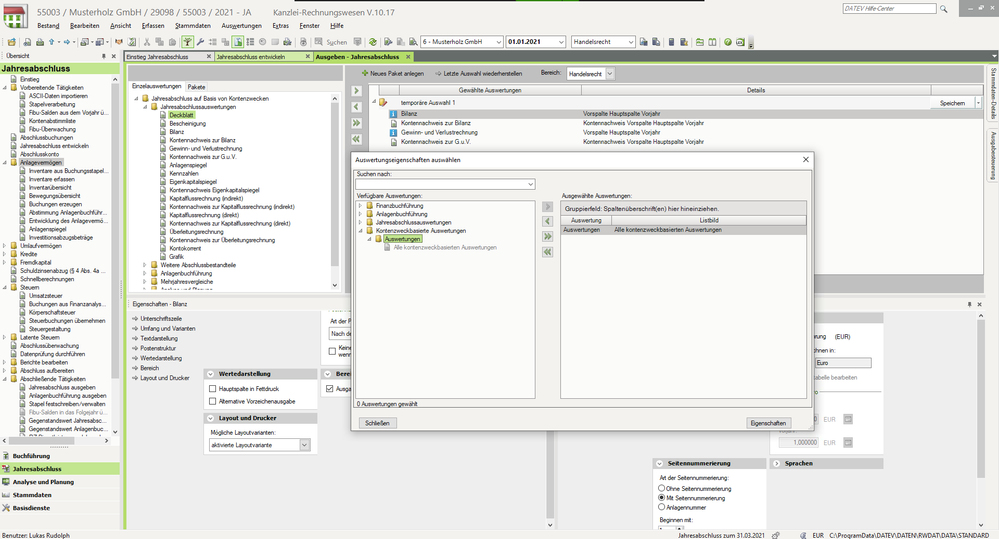Select Ohne Seitennummerierung radio button
The image size is (999, 539).
661,487
